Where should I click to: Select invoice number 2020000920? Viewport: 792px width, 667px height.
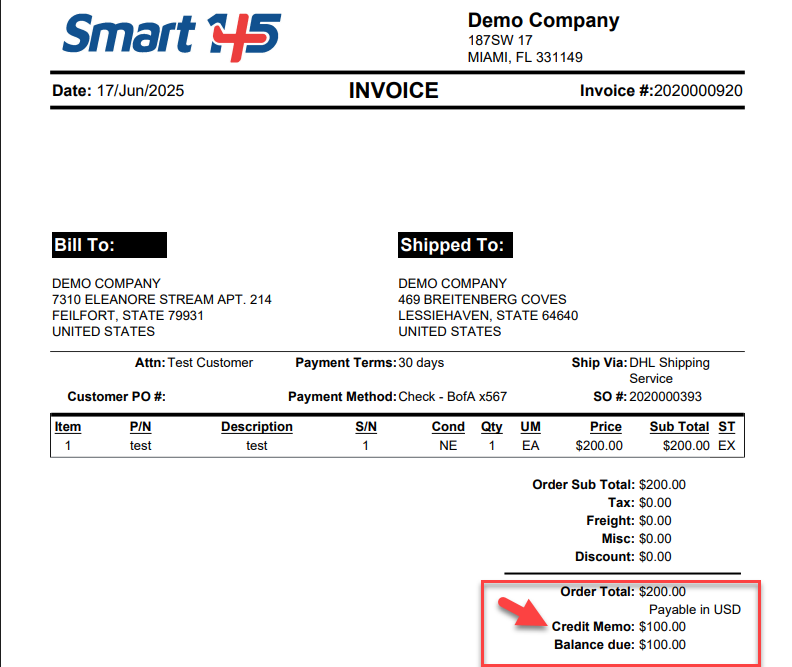point(698,91)
